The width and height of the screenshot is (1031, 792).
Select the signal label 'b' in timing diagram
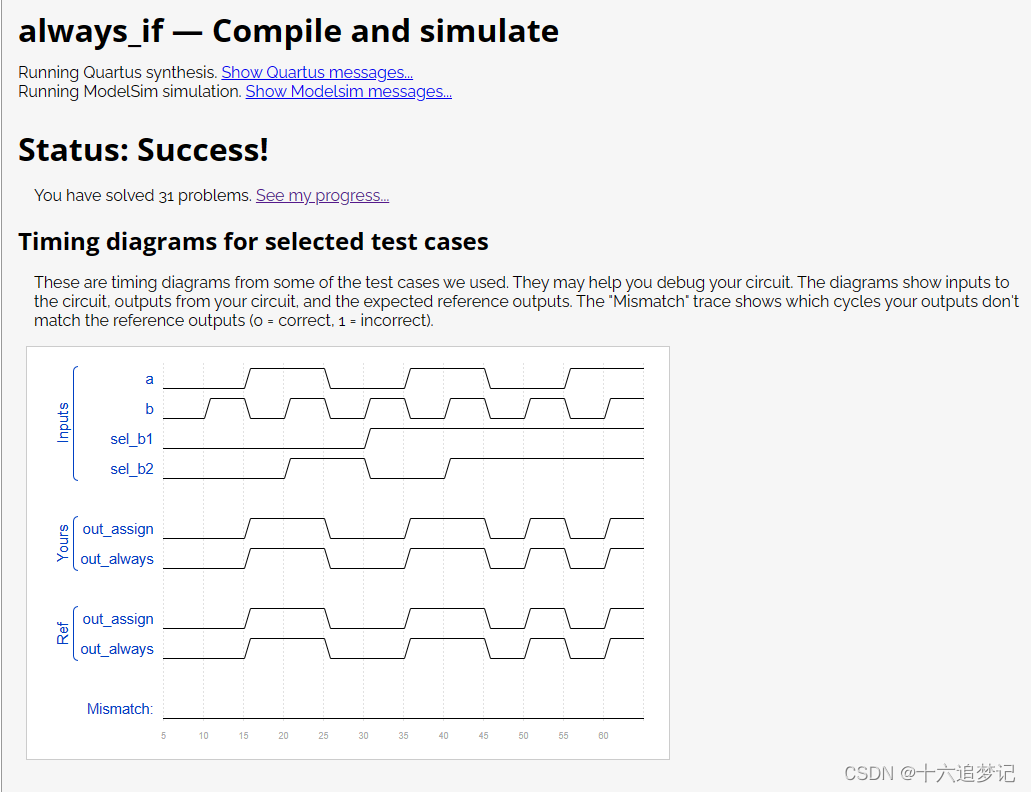tap(149, 409)
